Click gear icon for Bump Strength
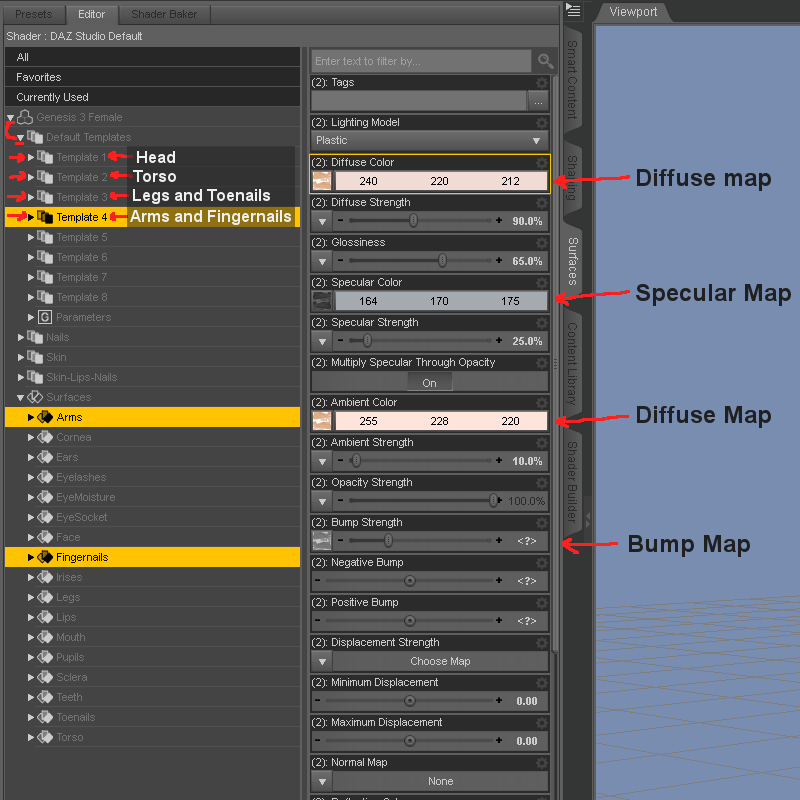 point(541,523)
